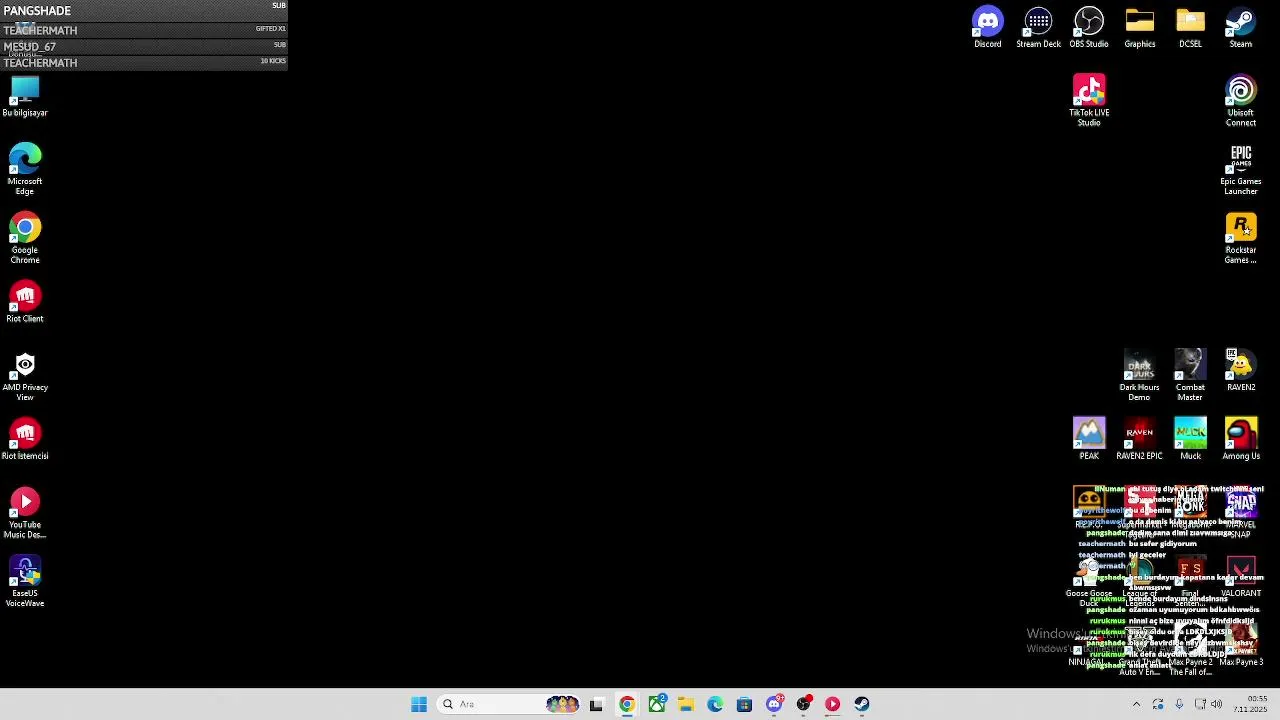Click the Steam desktop shortcut
This screenshot has width=1280, height=720.
point(1241,27)
